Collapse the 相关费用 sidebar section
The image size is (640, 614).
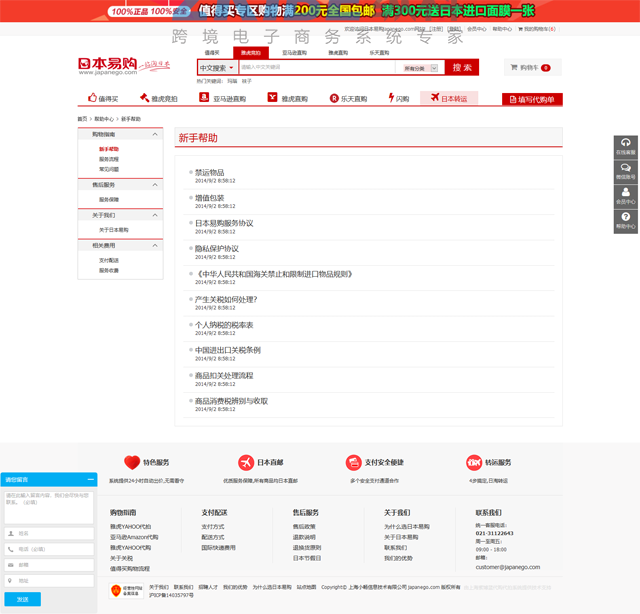(155, 245)
